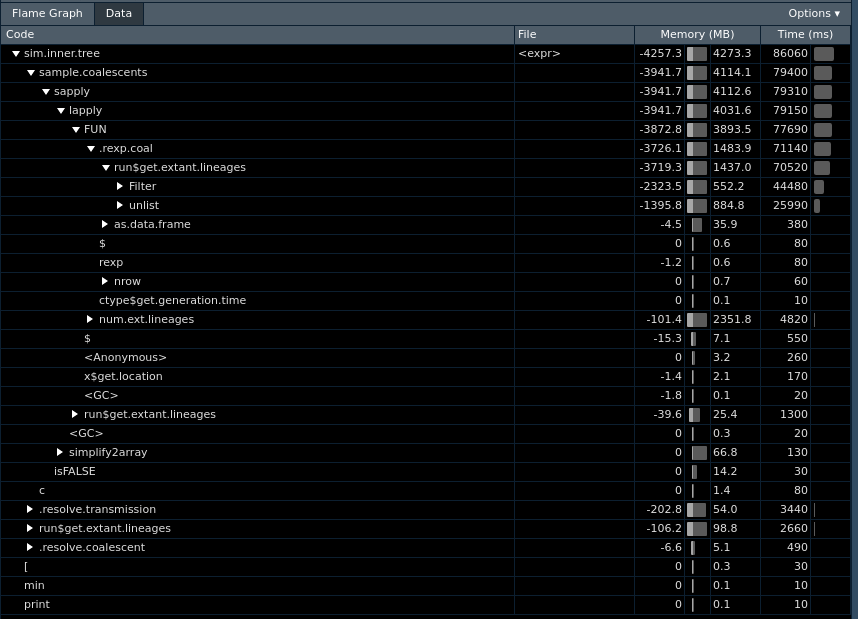Select the ctype$get.generation.time row
858x619 pixels.
pyautogui.click(x=426, y=300)
